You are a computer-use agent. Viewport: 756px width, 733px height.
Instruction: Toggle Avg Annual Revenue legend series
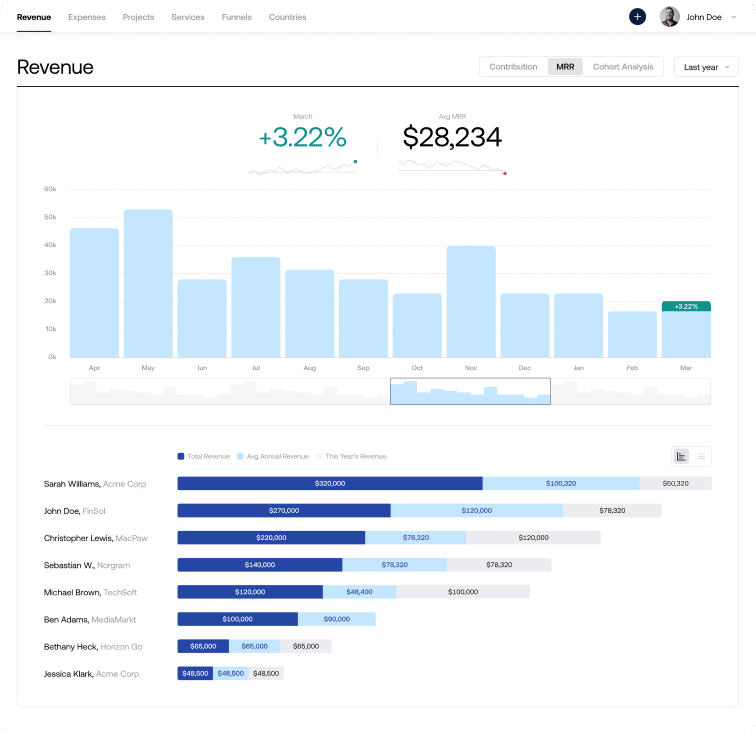[272, 456]
